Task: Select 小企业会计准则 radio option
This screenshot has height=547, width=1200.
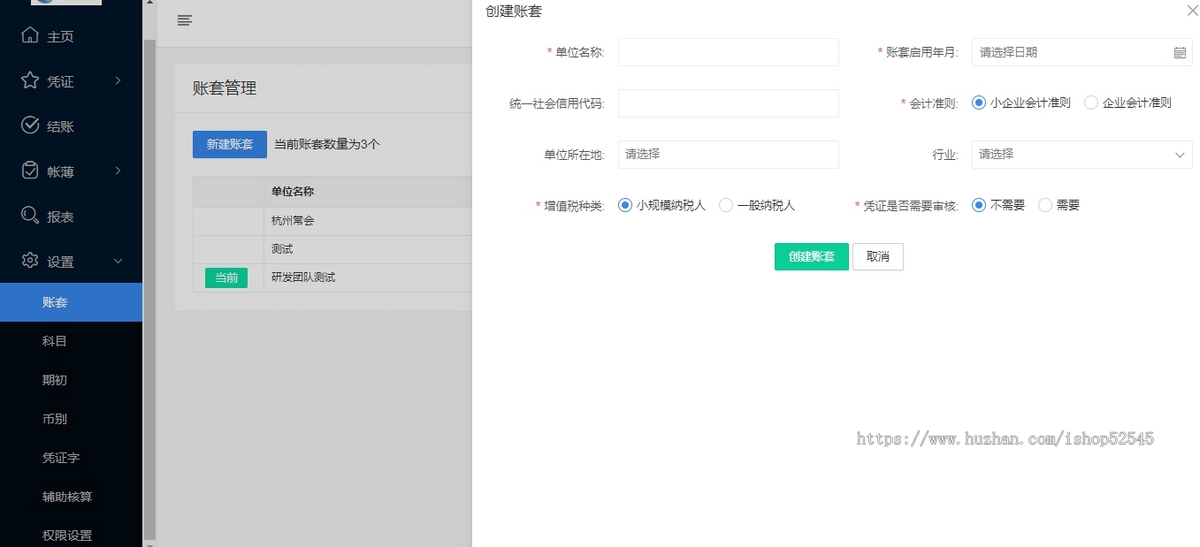Action: (1021, 103)
